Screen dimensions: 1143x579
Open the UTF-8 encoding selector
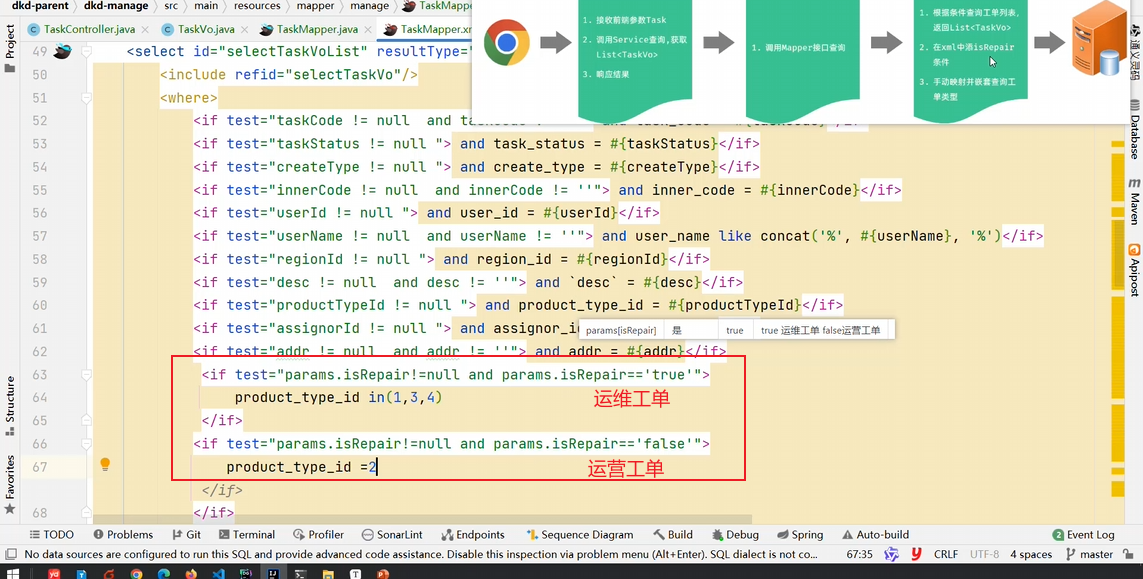[984, 554]
